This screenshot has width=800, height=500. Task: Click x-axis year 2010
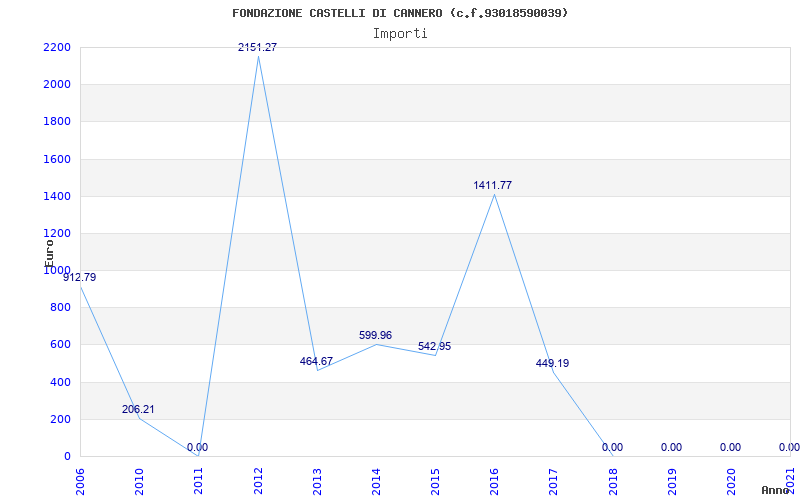[140, 482]
